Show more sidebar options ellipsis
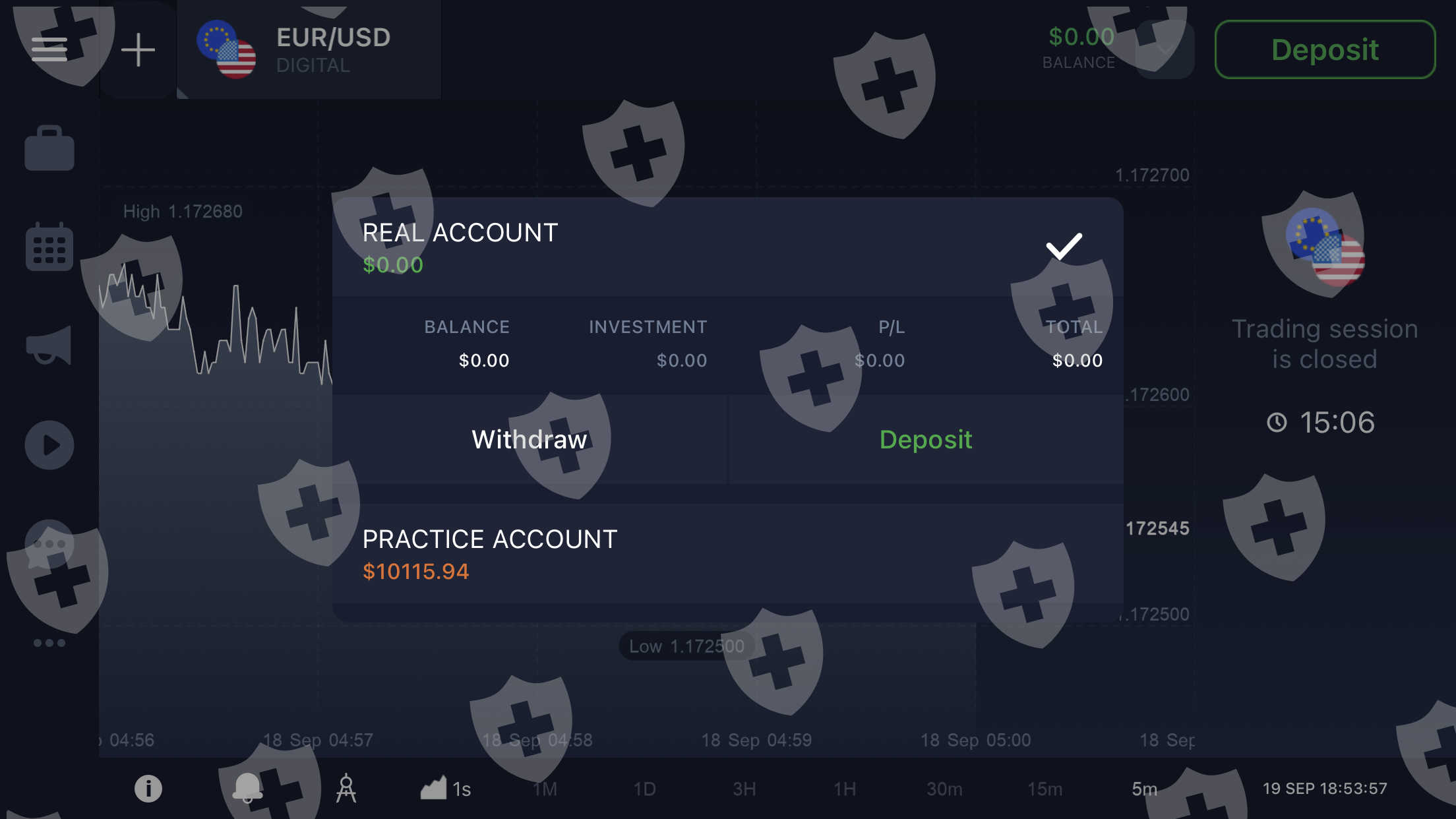The width and height of the screenshot is (1456, 819). click(x=49, y=643)
